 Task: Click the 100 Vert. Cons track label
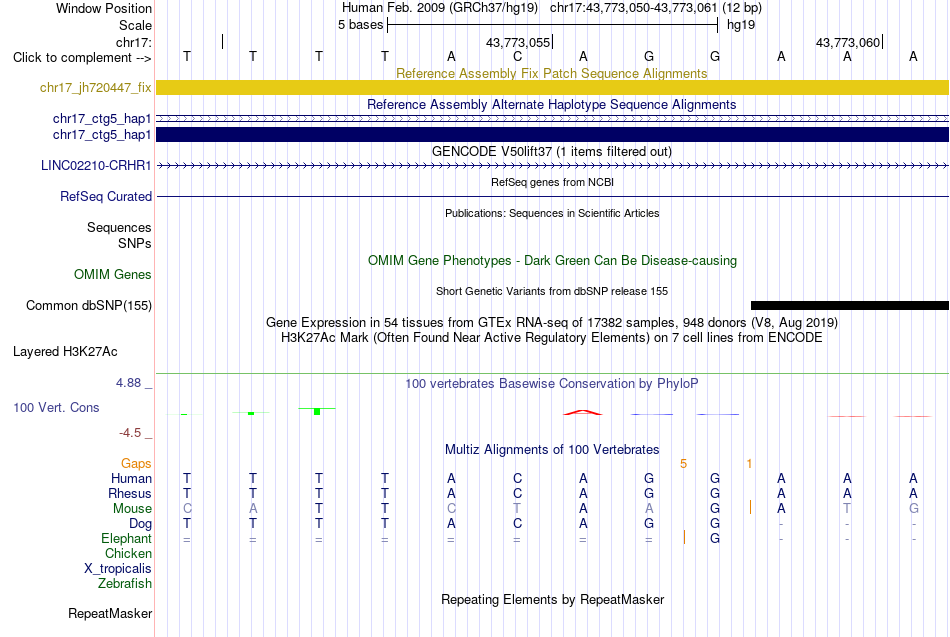(56, 407)
